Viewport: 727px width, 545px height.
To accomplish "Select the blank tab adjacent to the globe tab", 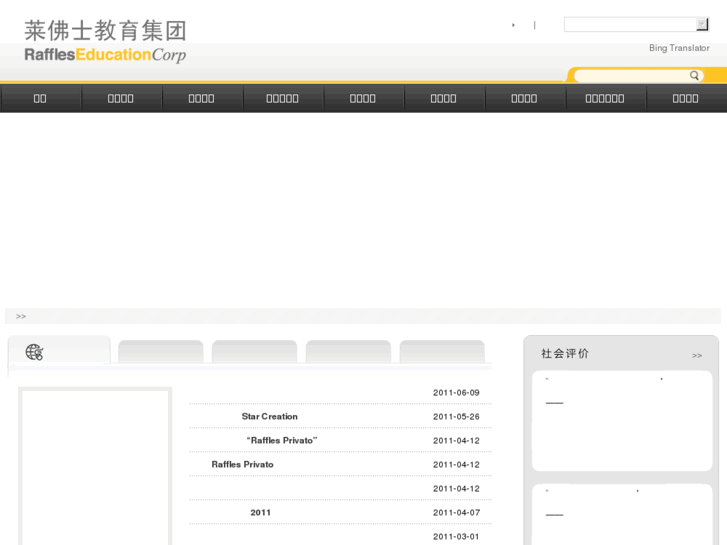I will (x=160, y=352).
